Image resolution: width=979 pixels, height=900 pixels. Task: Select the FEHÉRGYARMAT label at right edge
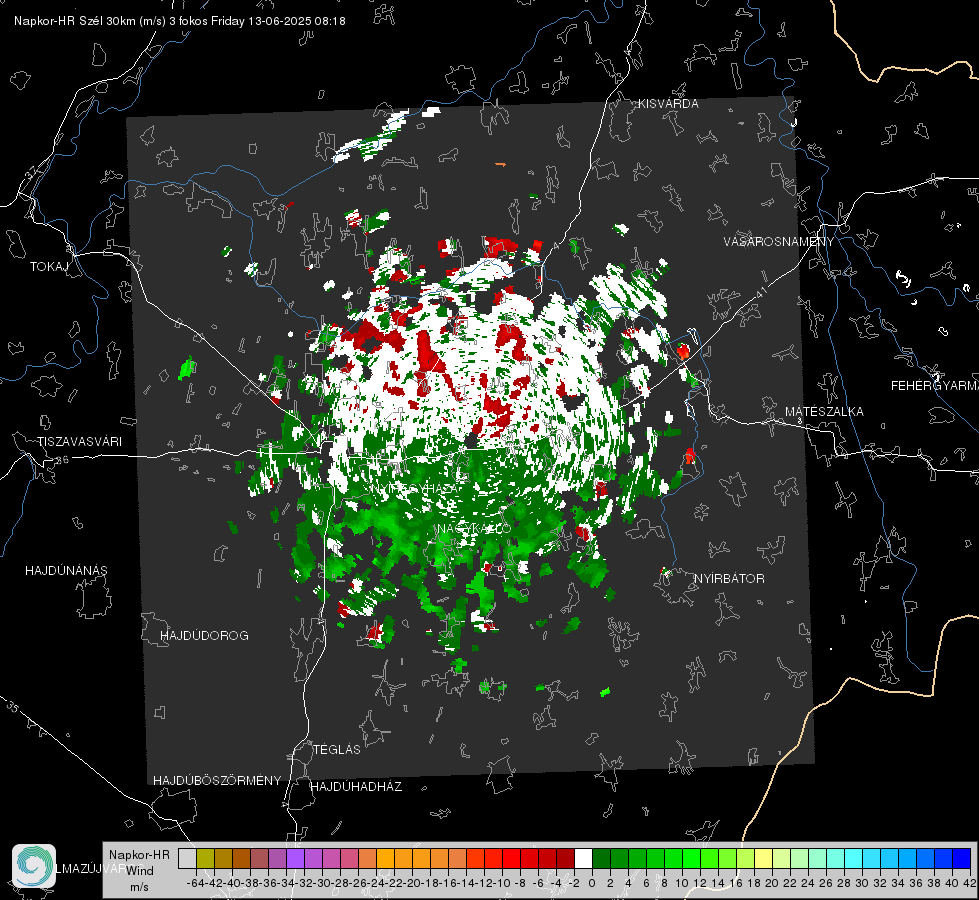935,386
